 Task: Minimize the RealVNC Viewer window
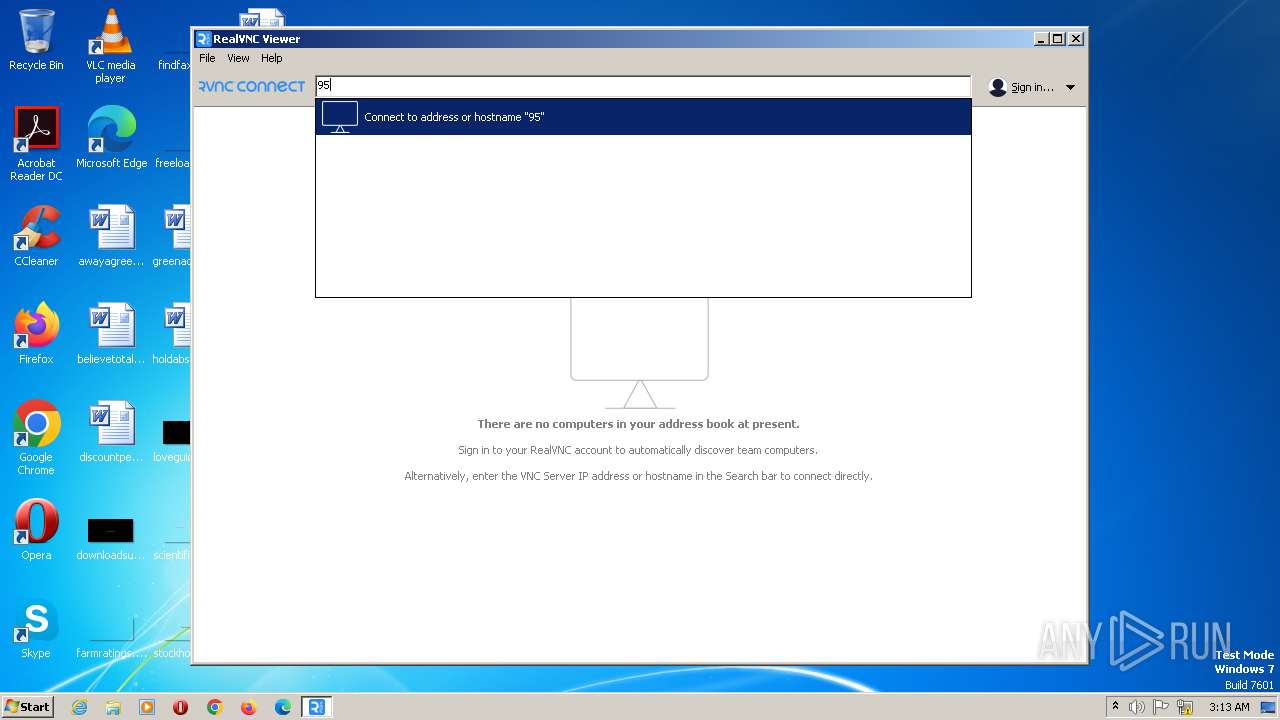point(1041,39)
